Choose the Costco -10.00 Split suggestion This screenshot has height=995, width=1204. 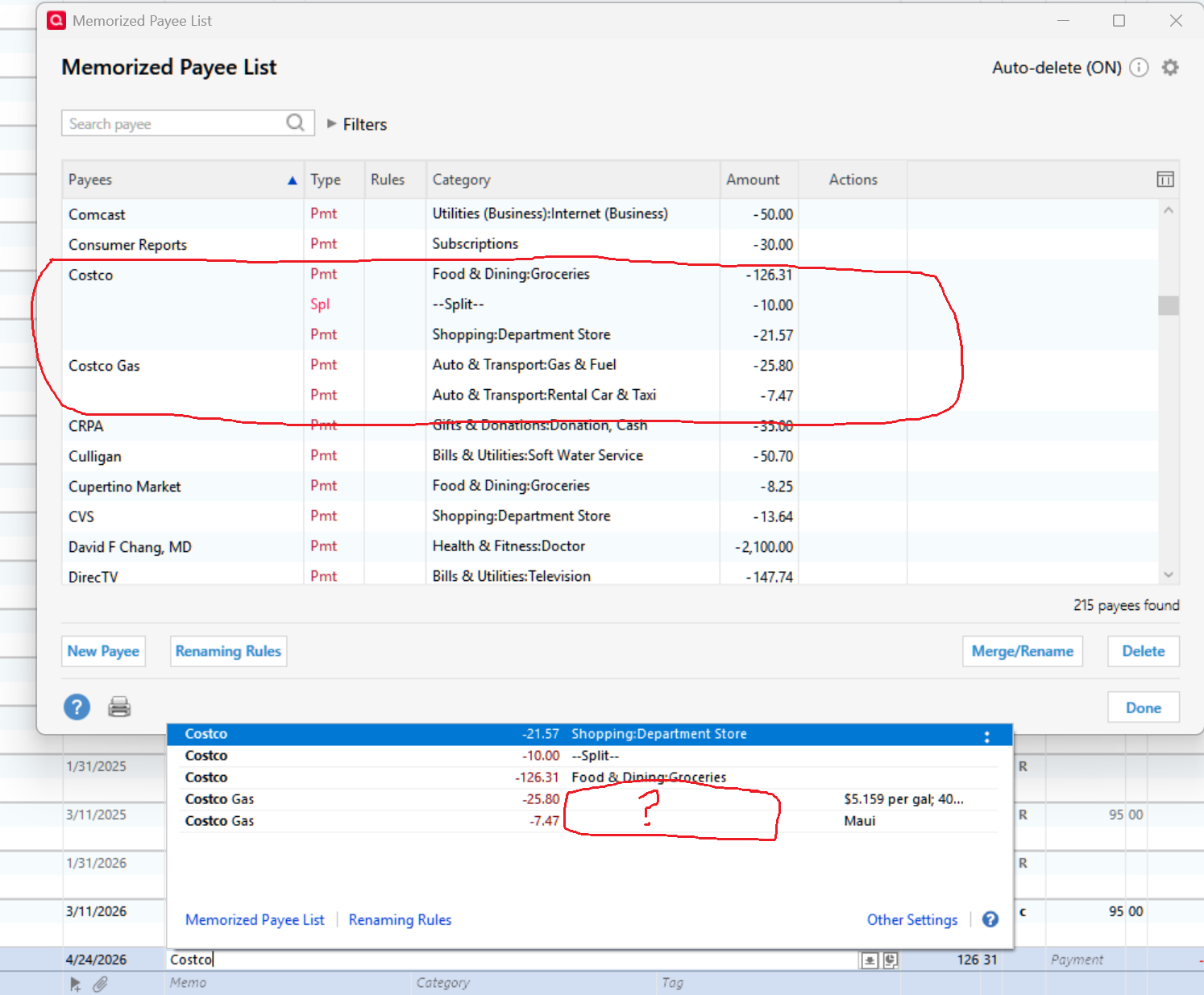coord(589,756)
